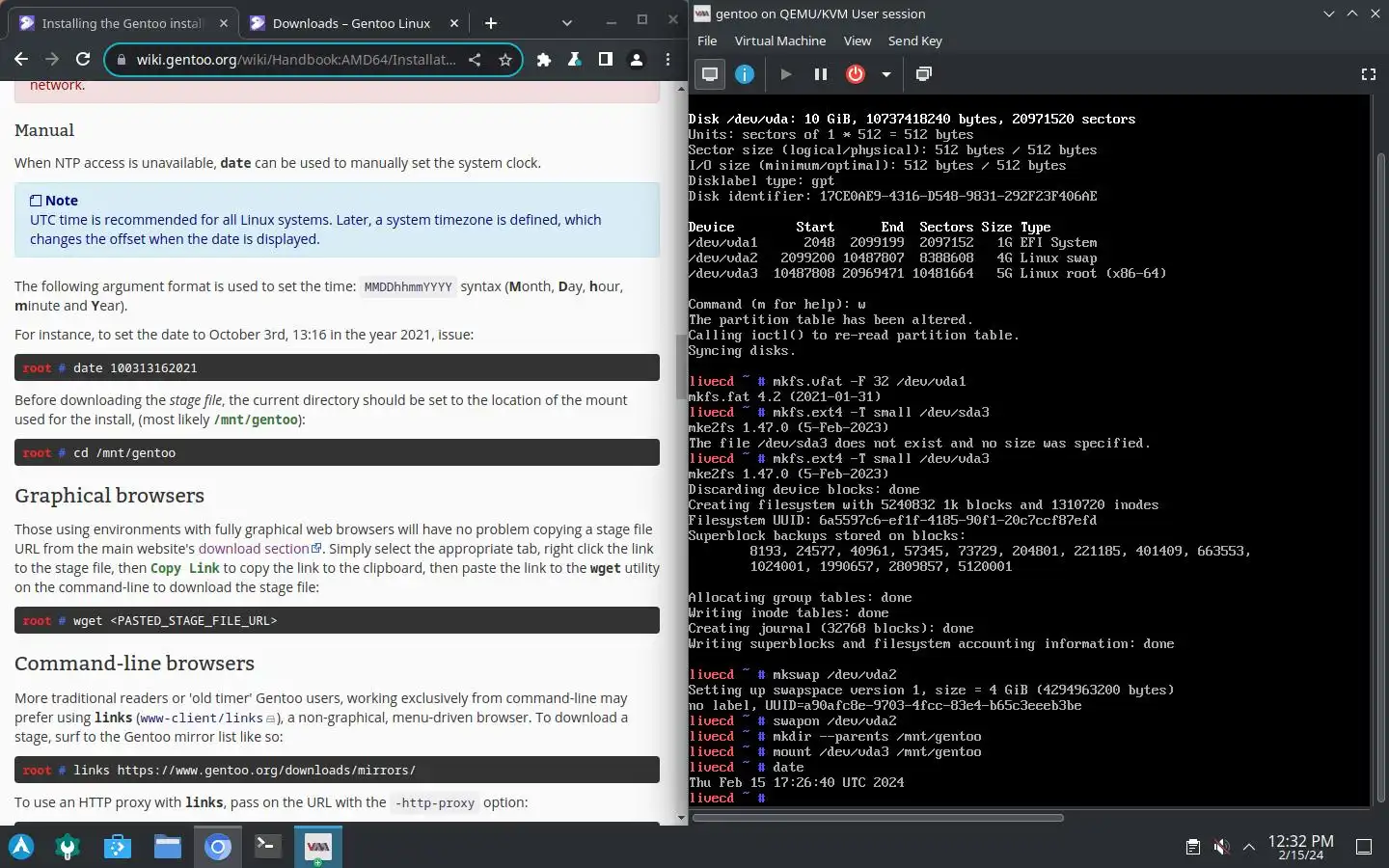The height and width of the screenshot is (868, 1389).
Task: Open File menu in virt-manager
Action: [x=707, y=41]
